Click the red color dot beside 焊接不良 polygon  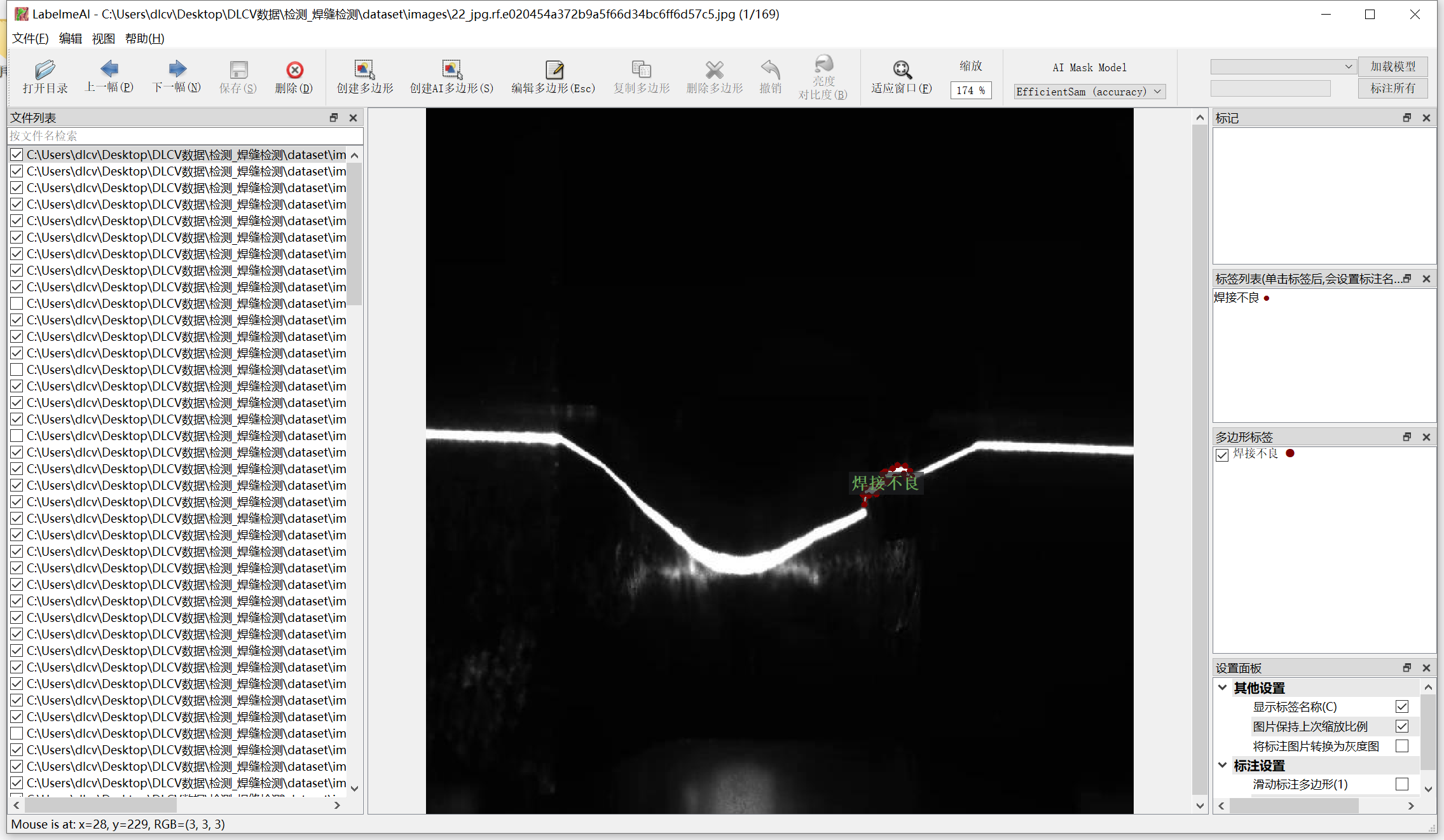[x=1290, y=453]
